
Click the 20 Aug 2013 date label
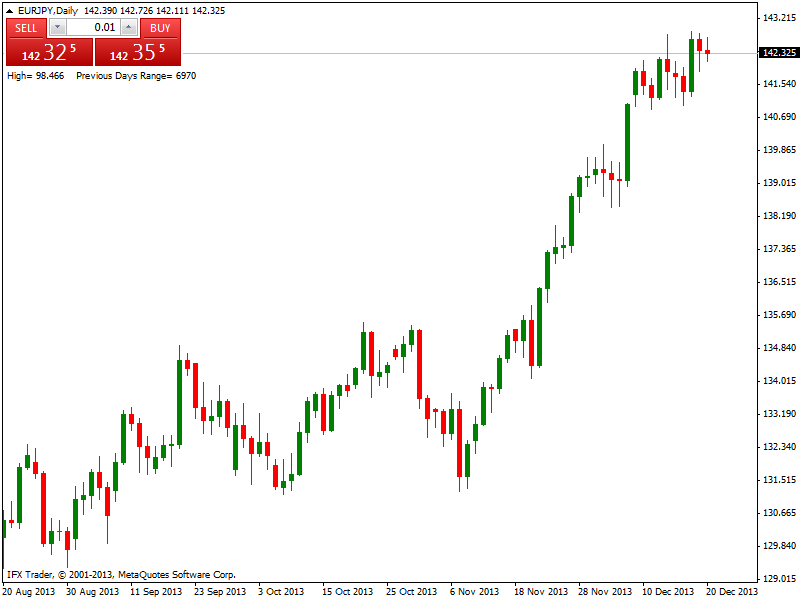click(29, 592)
